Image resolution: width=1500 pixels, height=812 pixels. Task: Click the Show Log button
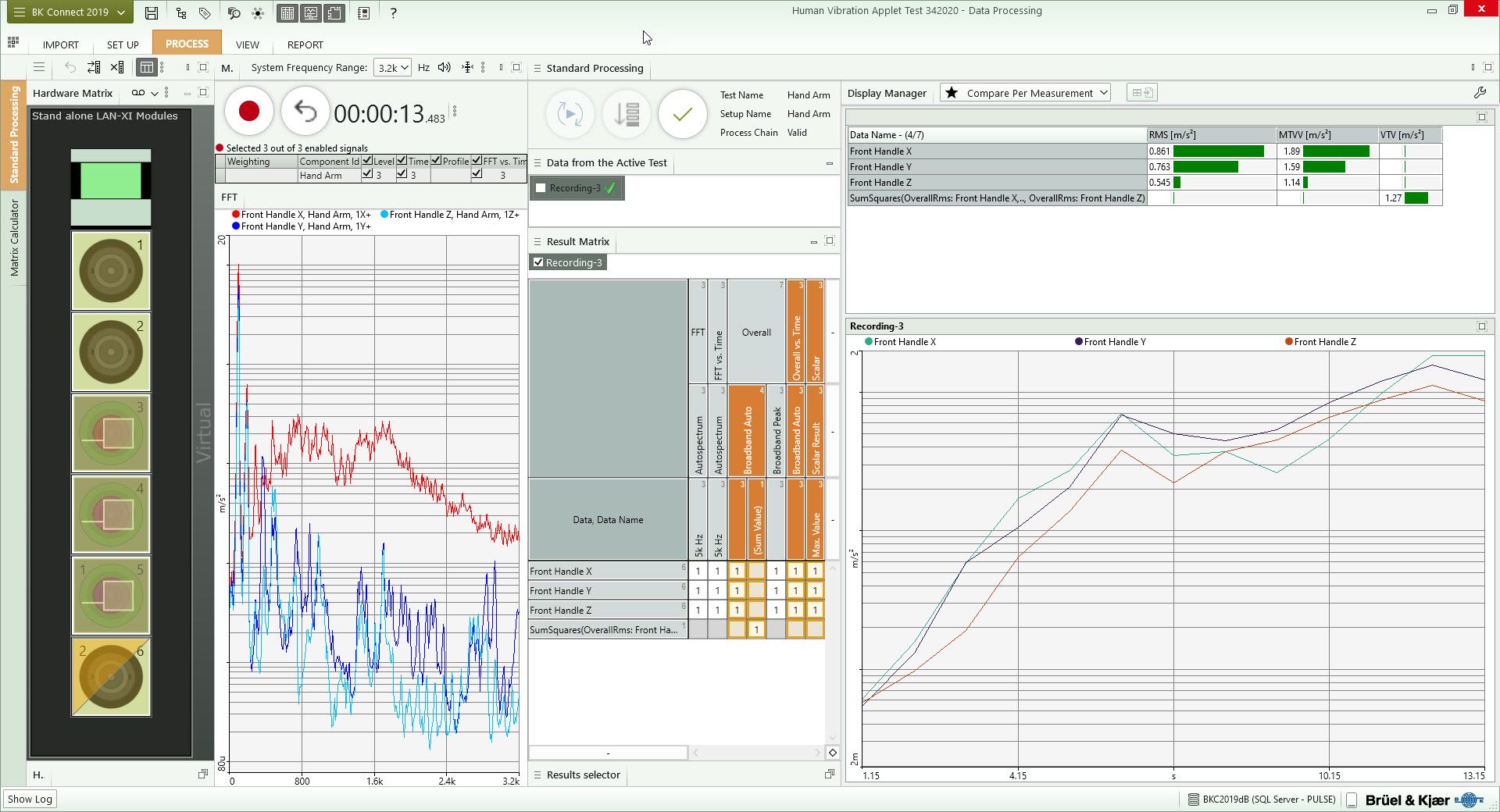(x=30, y=799)
